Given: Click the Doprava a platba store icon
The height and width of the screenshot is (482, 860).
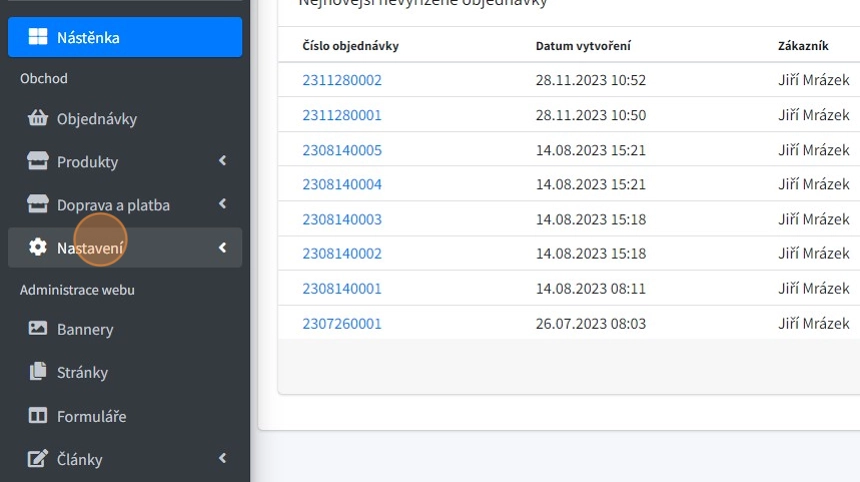Looking at the screenshot, I should 38,205.
